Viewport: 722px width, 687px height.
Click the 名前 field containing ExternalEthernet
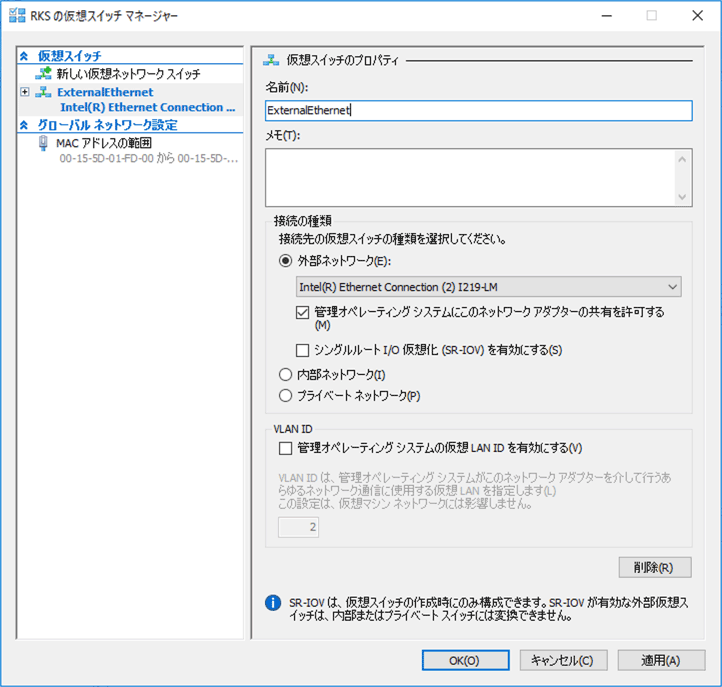478,111
